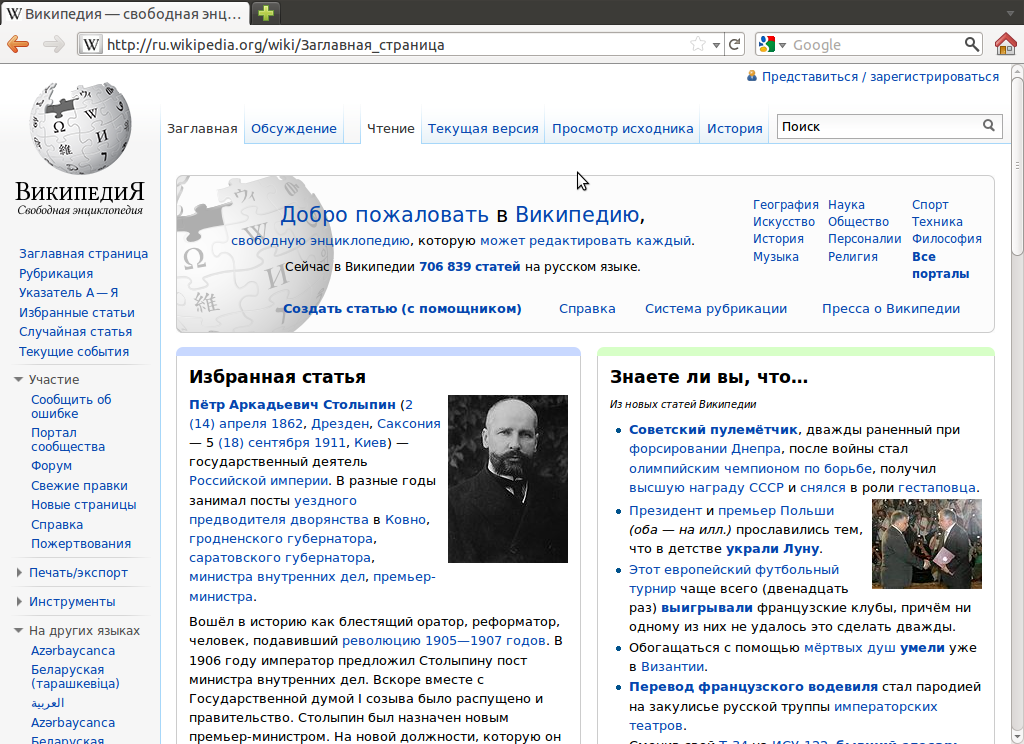Open the Текущая версия tab

483,129
